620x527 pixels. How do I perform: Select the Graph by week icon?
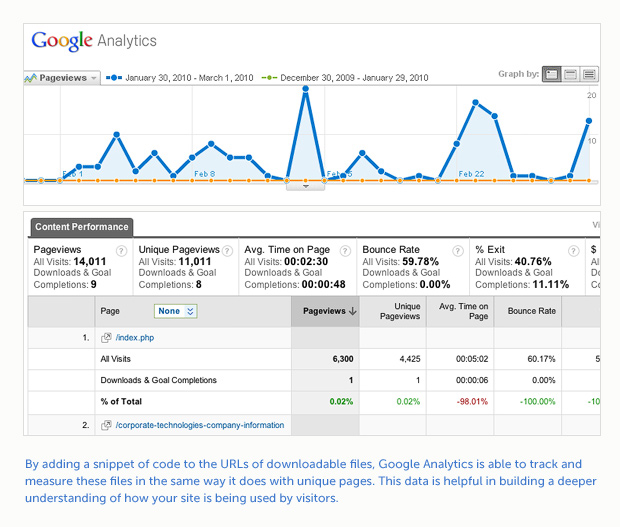coord(571,74)
